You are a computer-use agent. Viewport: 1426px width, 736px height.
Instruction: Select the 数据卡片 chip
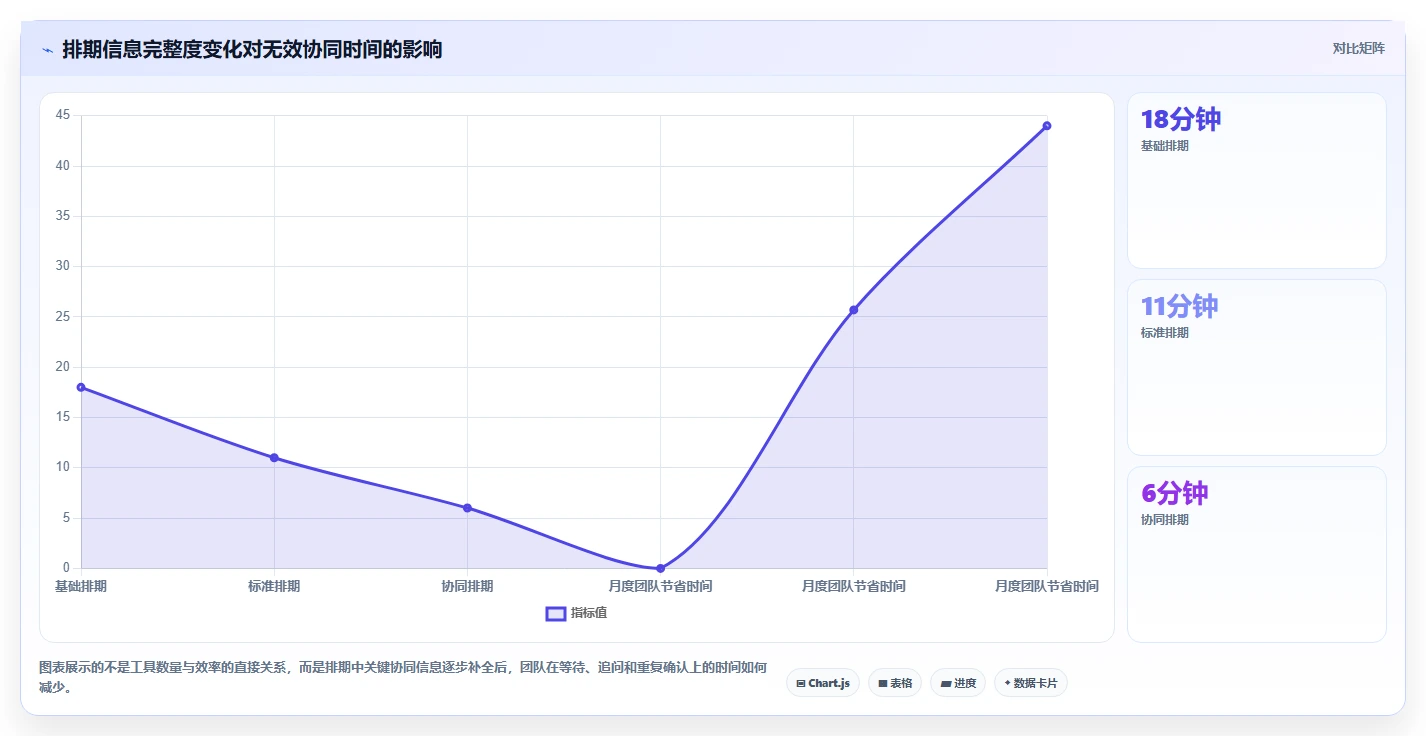point(1031,683)
